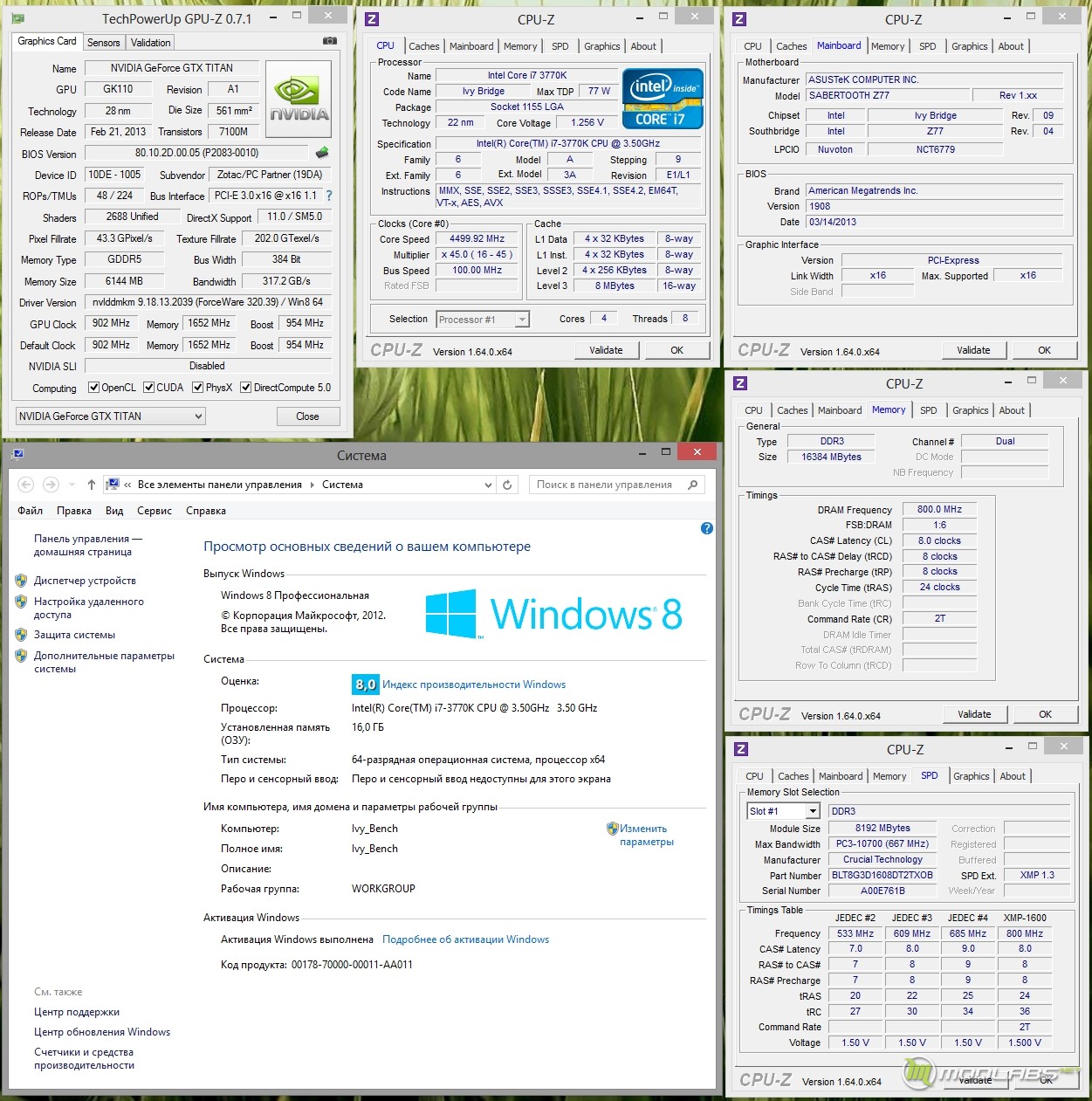Open the Slot #1 memory slot dropdown
Screen dimensions: 1092x1101
813,811
